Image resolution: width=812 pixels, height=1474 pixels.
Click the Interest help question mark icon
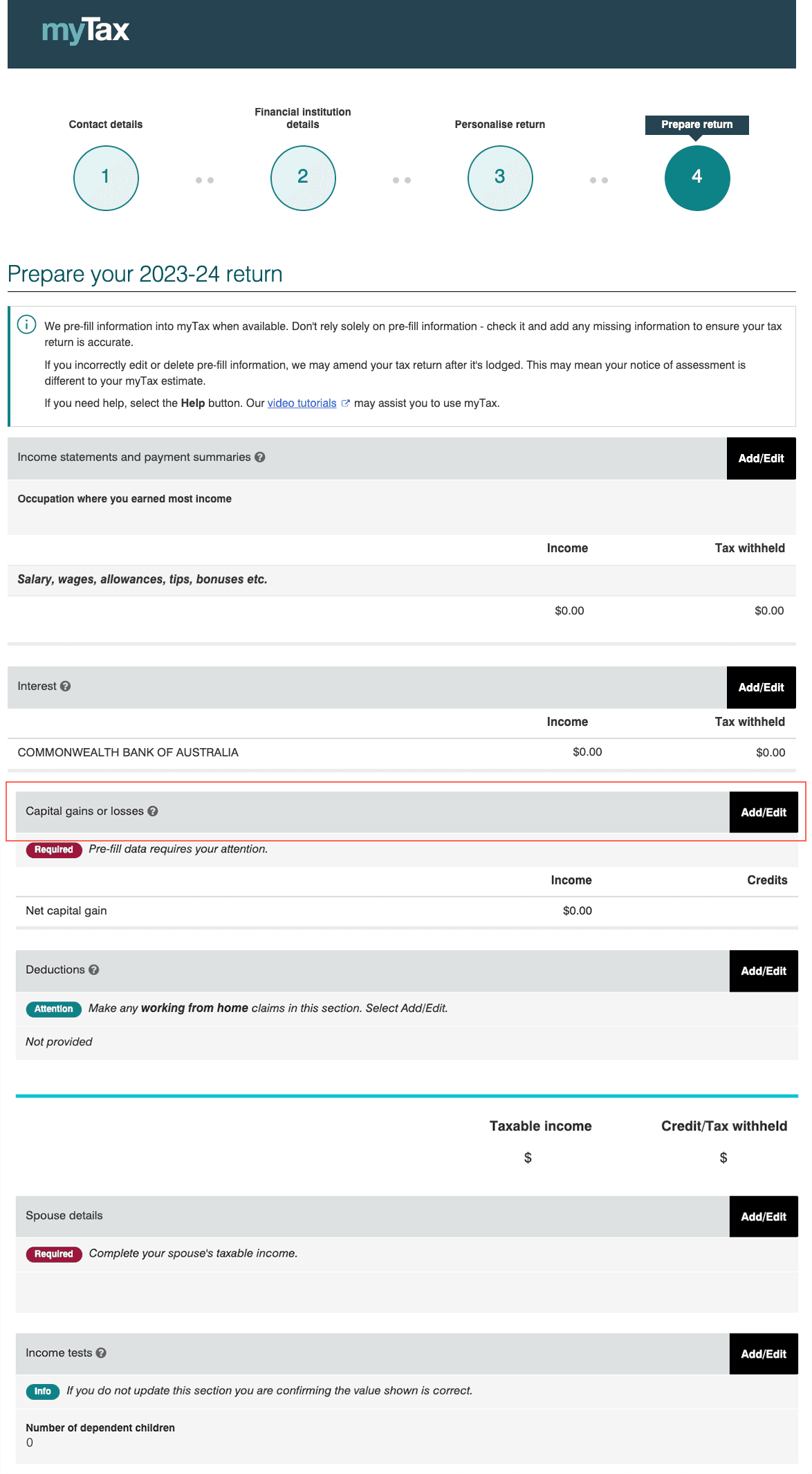point(66,686)
